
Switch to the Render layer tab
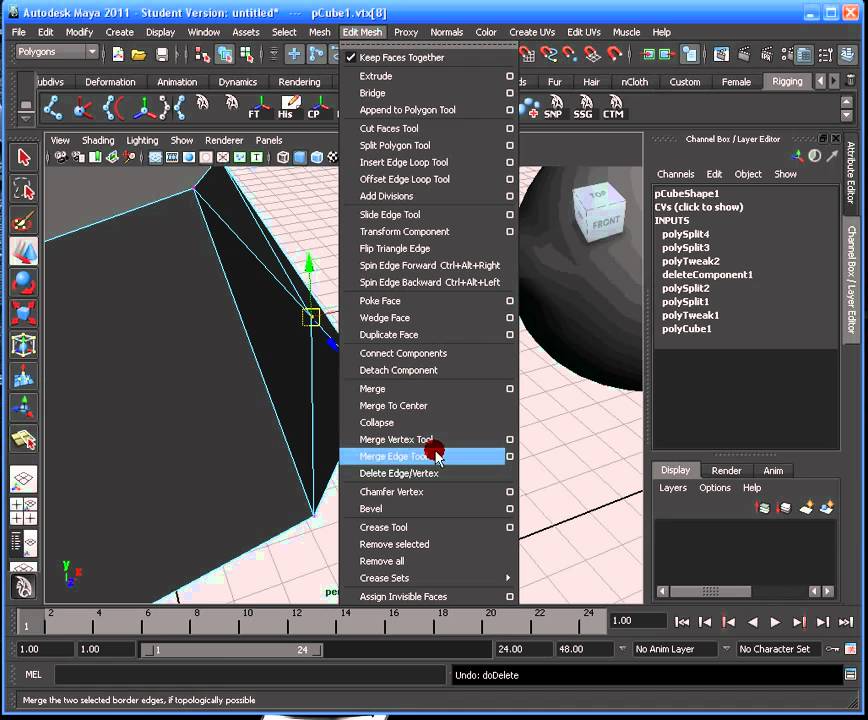[726, 470]
